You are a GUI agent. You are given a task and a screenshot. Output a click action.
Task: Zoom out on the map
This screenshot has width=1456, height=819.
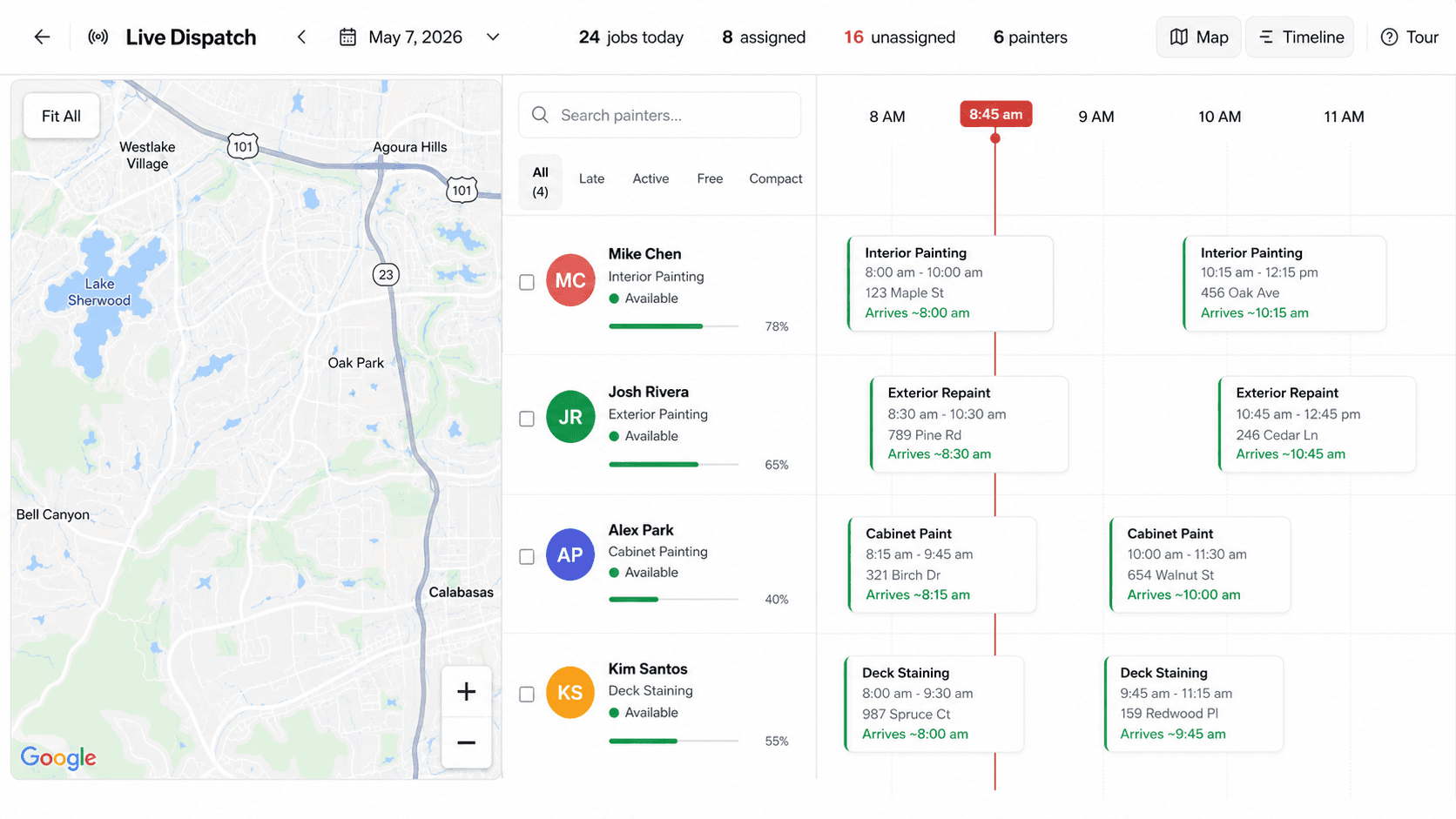pyautogui.click(x=466, y=742)
